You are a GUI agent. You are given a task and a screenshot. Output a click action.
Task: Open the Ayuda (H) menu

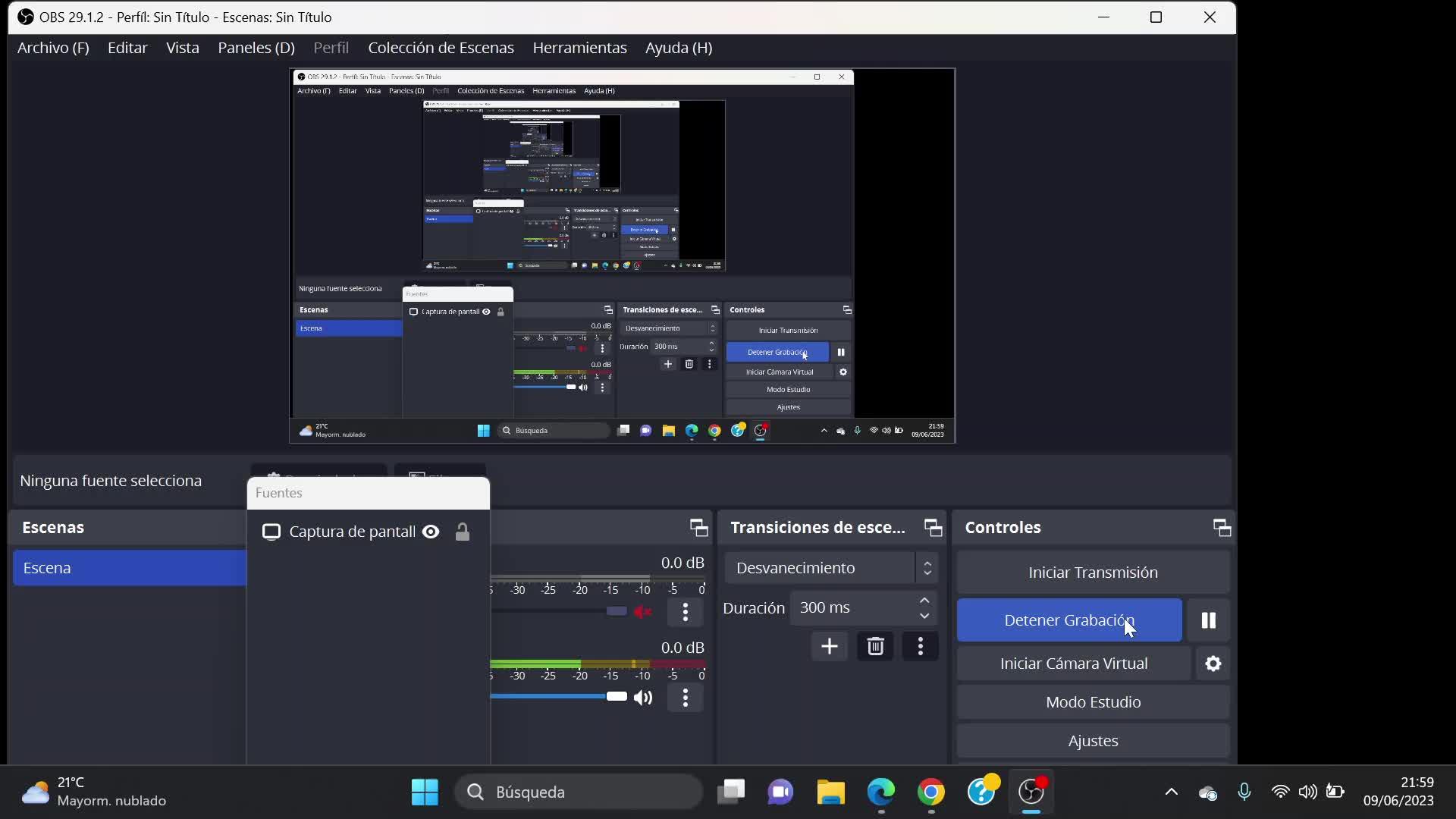(679, 48)
